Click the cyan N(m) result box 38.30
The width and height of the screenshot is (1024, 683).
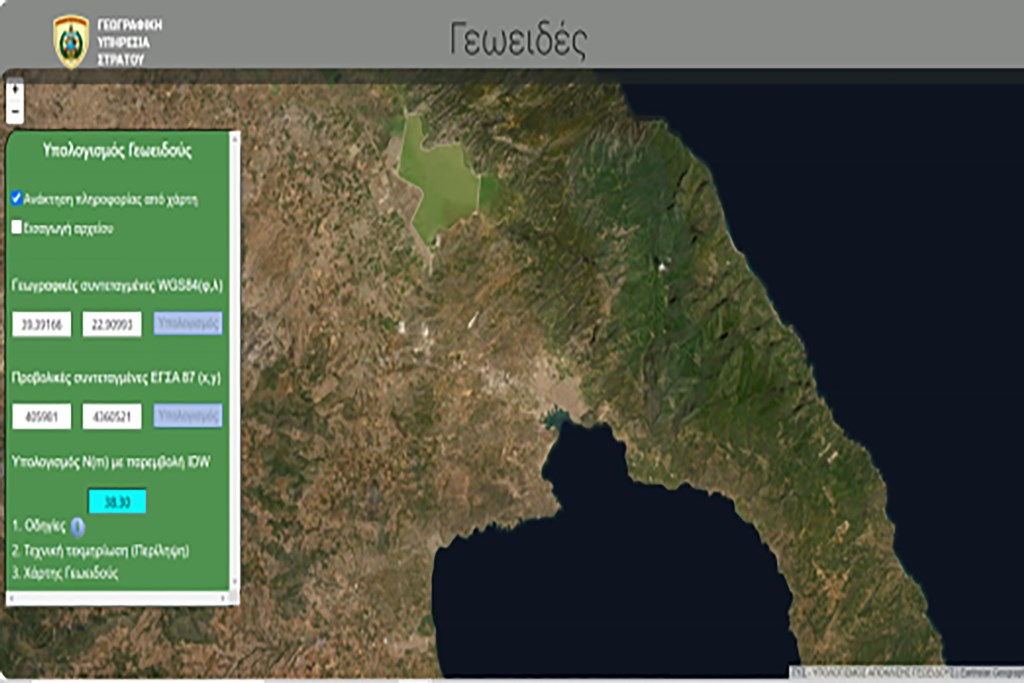(x=116, y=501)
